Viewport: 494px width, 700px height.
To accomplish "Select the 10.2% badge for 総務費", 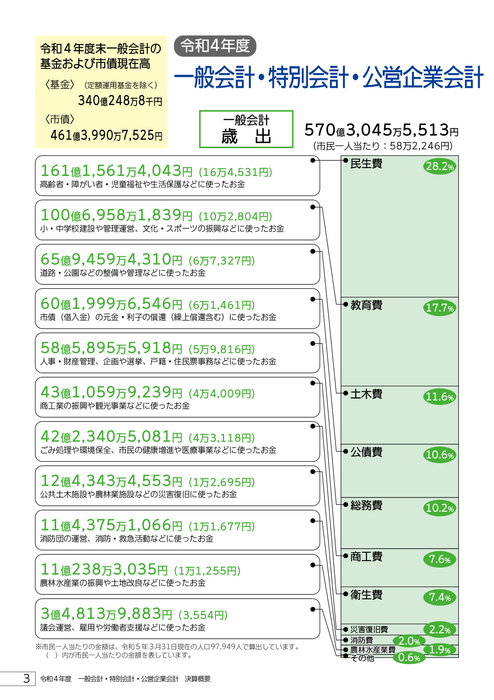I will coord(440,508).
